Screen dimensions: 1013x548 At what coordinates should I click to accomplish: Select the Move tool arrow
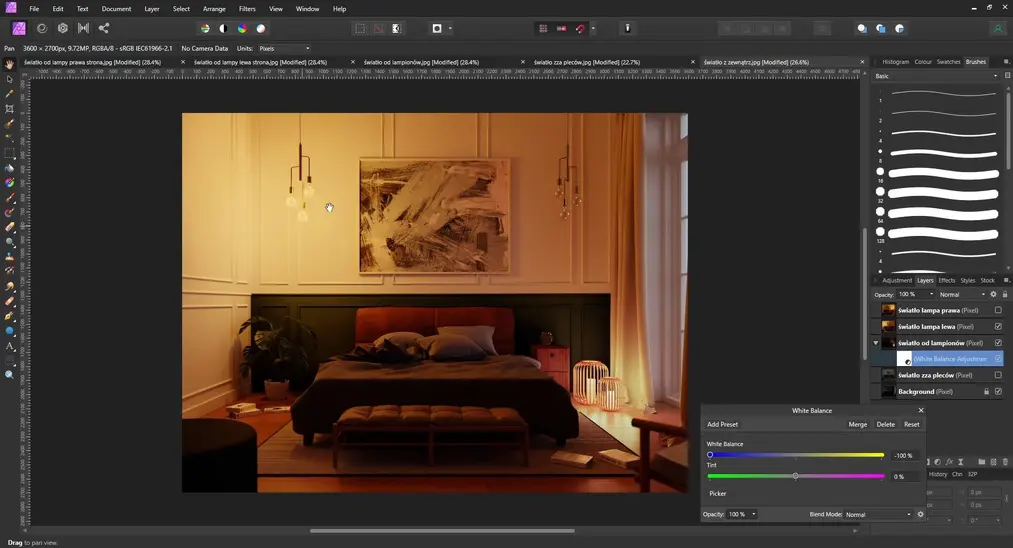pos(9,79)
